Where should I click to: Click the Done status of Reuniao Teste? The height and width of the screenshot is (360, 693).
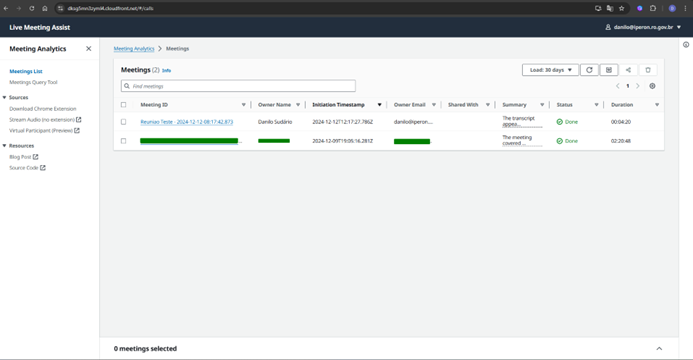567,122
